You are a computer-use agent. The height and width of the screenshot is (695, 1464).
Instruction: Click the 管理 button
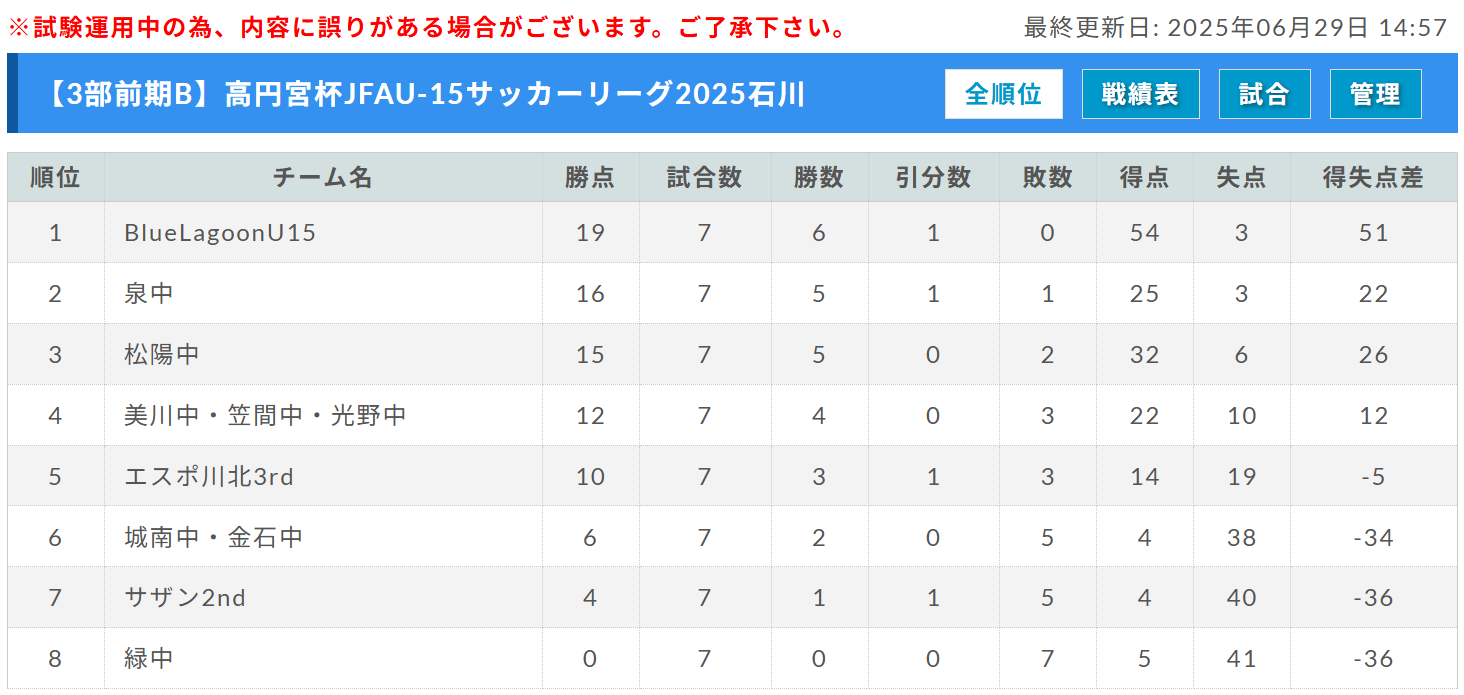click(1375, 94)
